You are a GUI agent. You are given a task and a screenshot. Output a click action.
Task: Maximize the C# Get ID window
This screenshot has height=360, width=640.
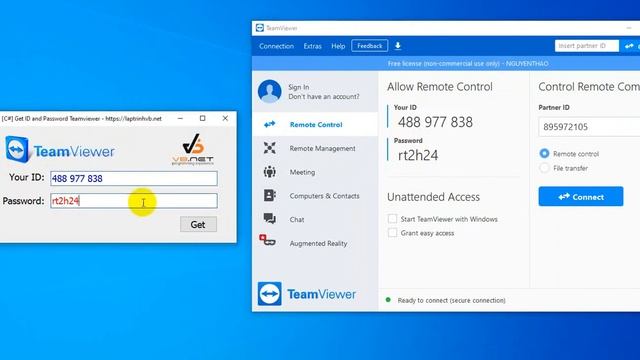pyautogui.click(x=202, y=118)
